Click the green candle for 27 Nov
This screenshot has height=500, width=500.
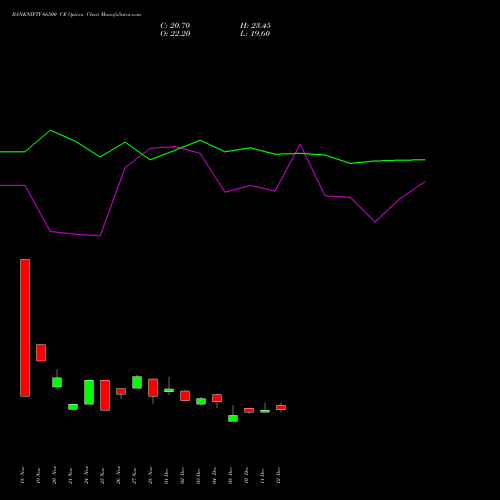point(137,382)
